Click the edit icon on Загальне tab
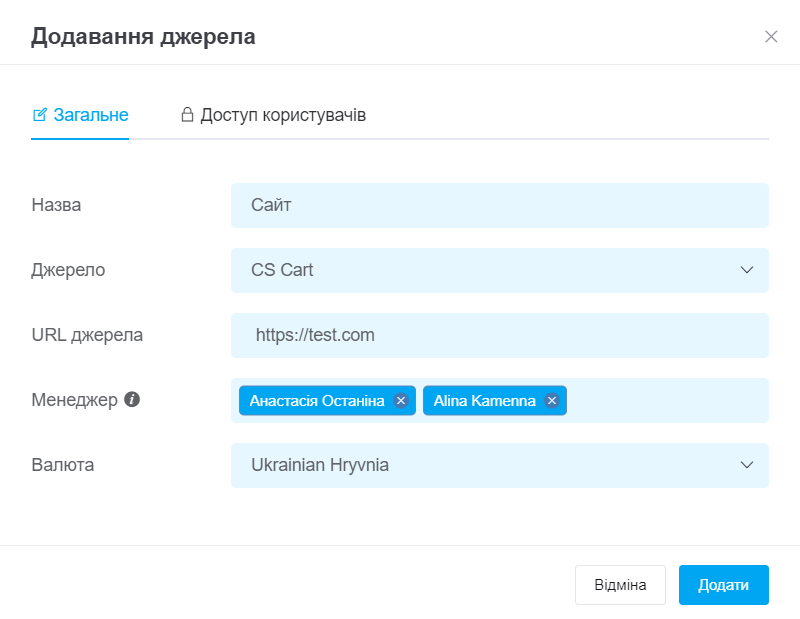The width and height of the screenshot is (800, 619). point(40,115)
